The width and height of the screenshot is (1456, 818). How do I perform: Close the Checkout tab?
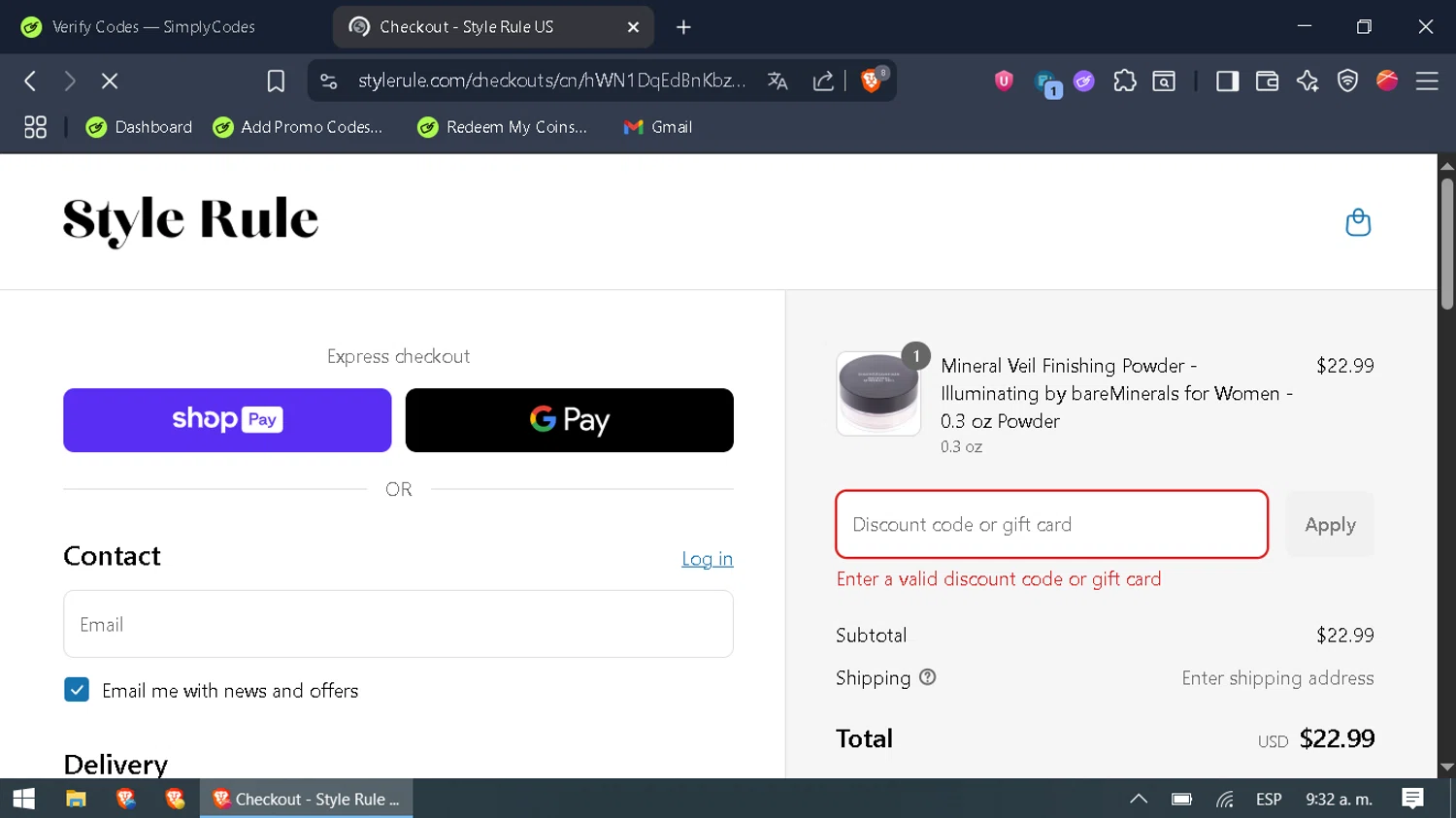[633, 27]
